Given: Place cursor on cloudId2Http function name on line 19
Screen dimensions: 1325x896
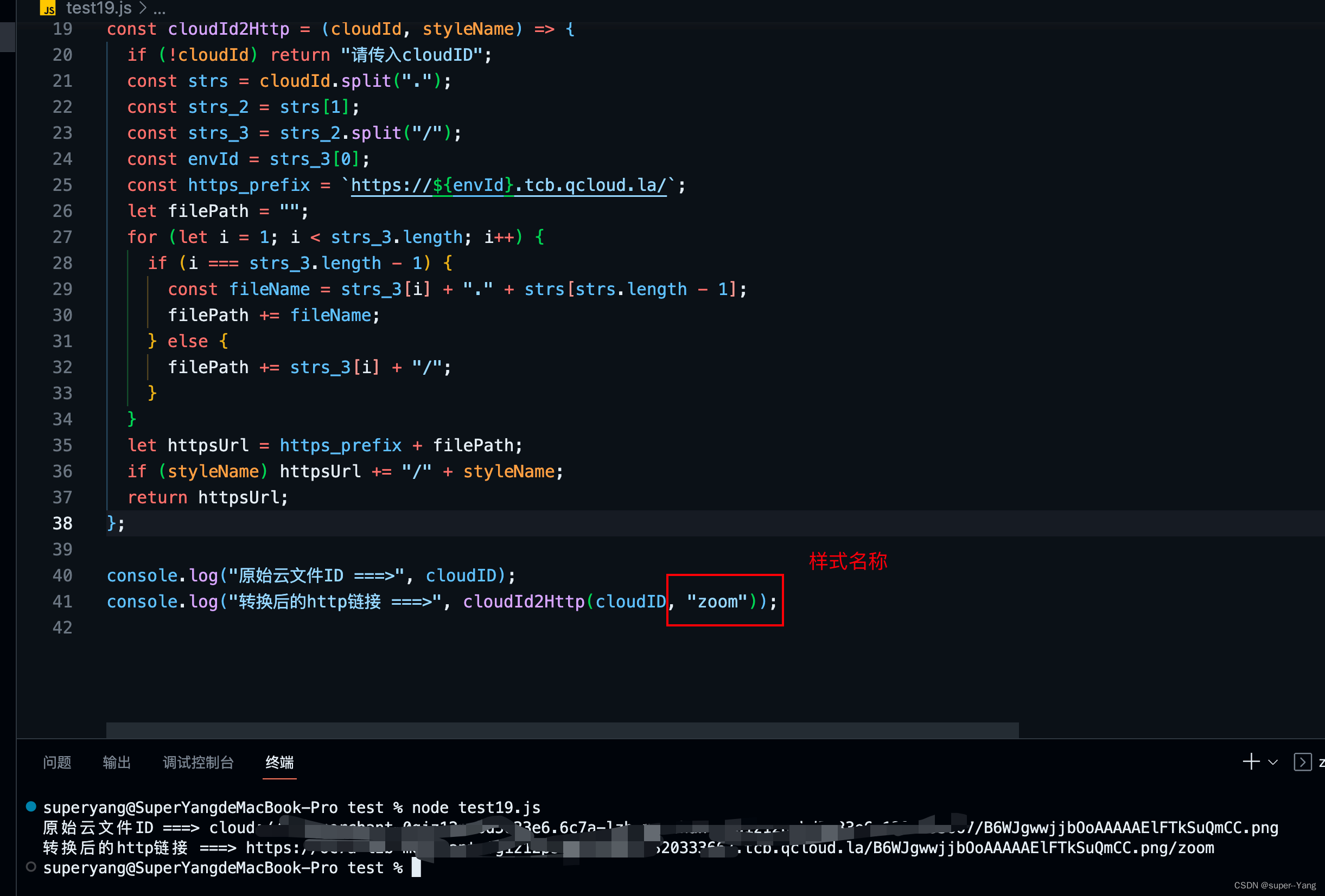Looking at the screenshot, I should tap(228, 29).
